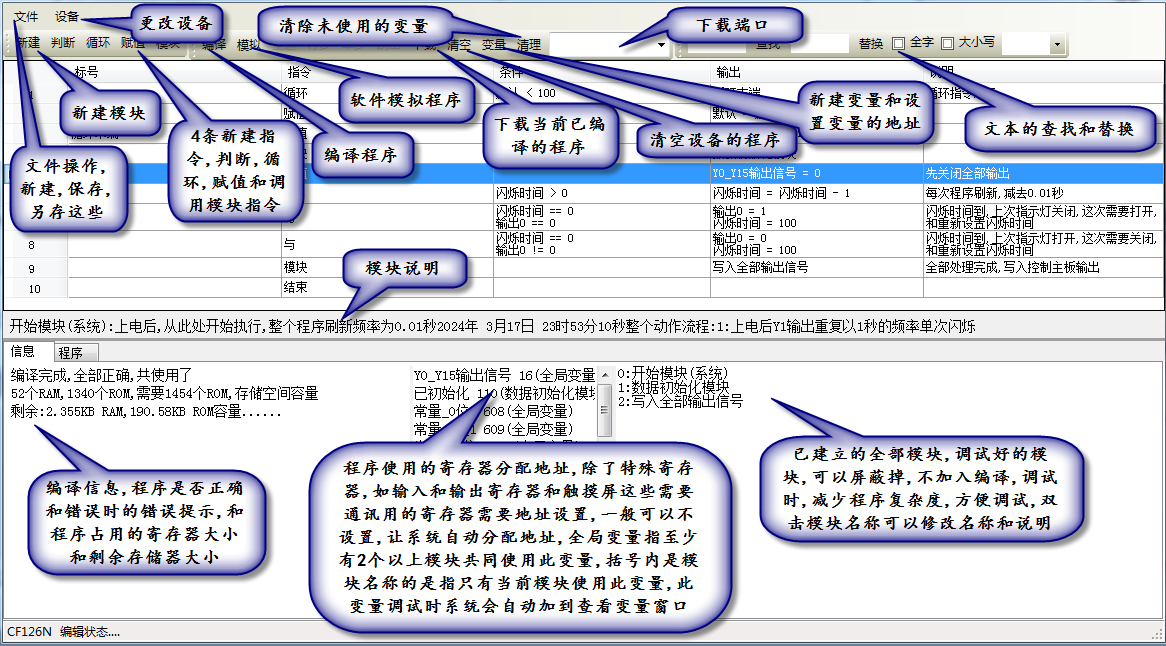This screenshot has width=1166, height=646.
Task: Open the 文件 menu
Action: 26,17
